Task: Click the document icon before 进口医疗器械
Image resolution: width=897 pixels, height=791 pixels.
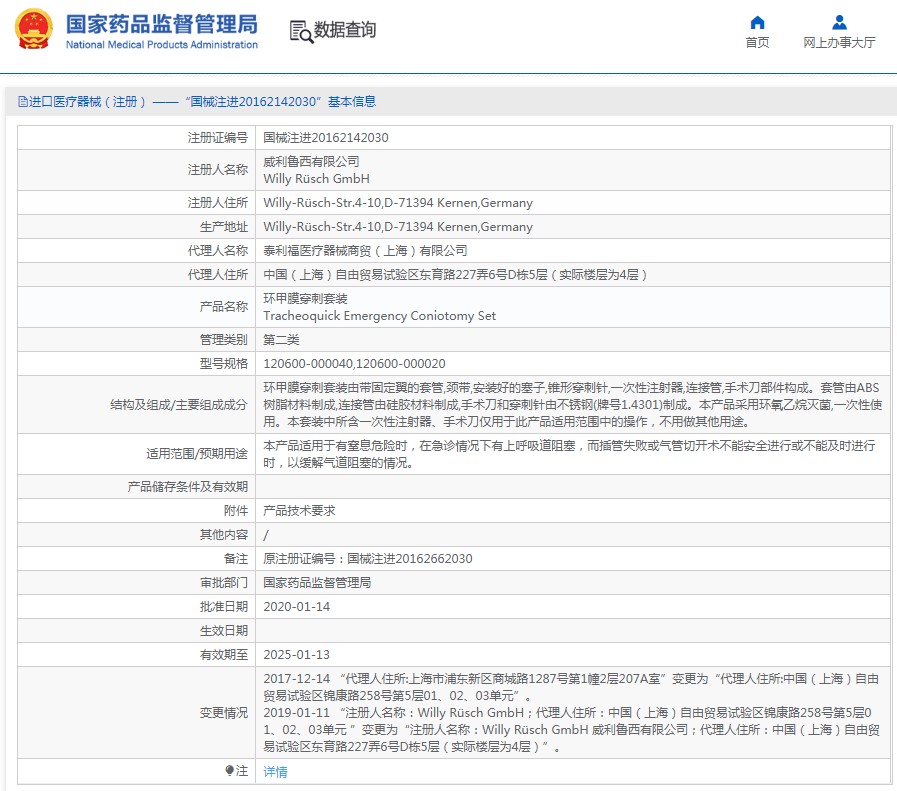Action: 23,102
